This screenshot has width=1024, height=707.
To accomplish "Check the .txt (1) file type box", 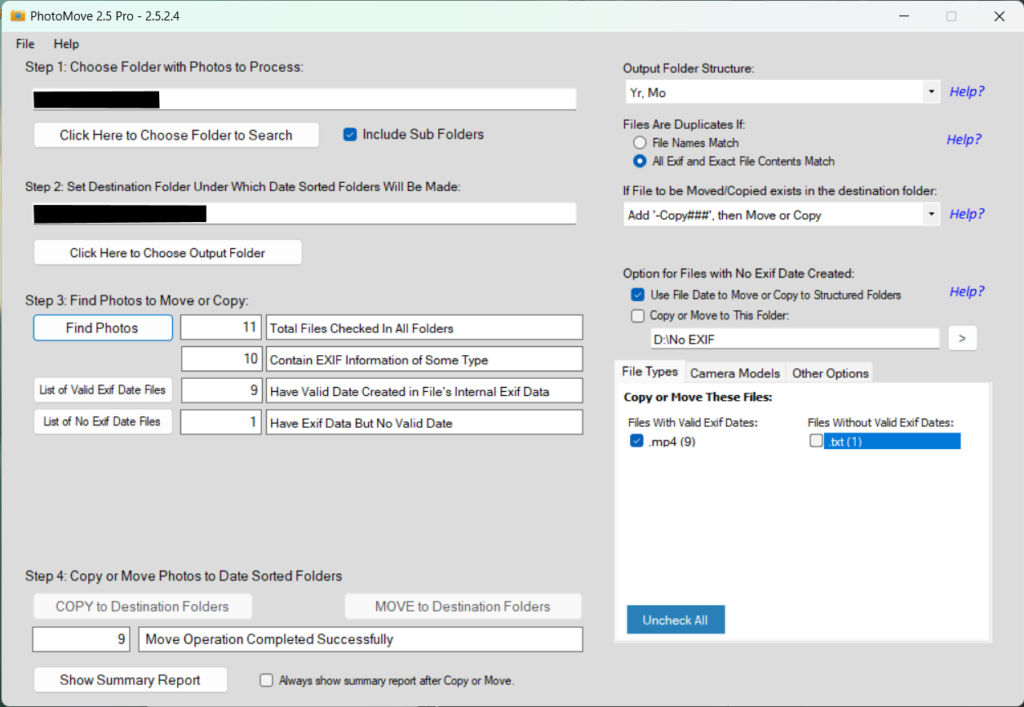I will pyautogui.click(x=816, y=442).
